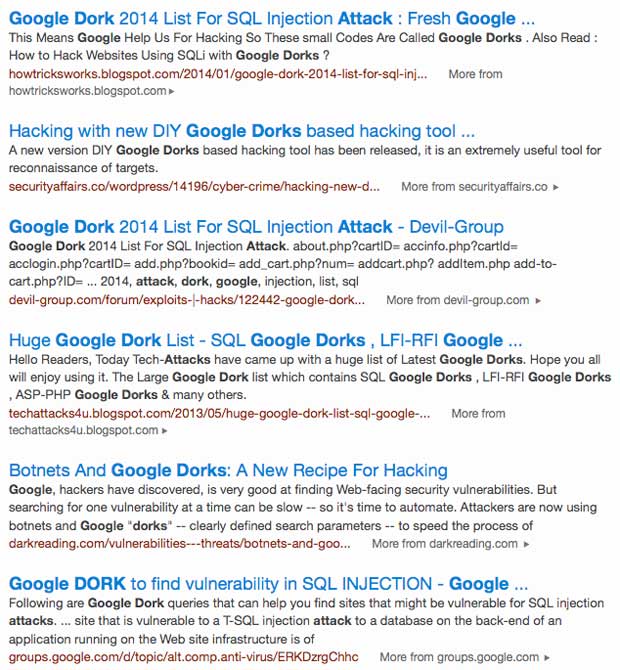
Task: Click the howtricksworks.blogspot.com red URL
Action: coord(218,74)
